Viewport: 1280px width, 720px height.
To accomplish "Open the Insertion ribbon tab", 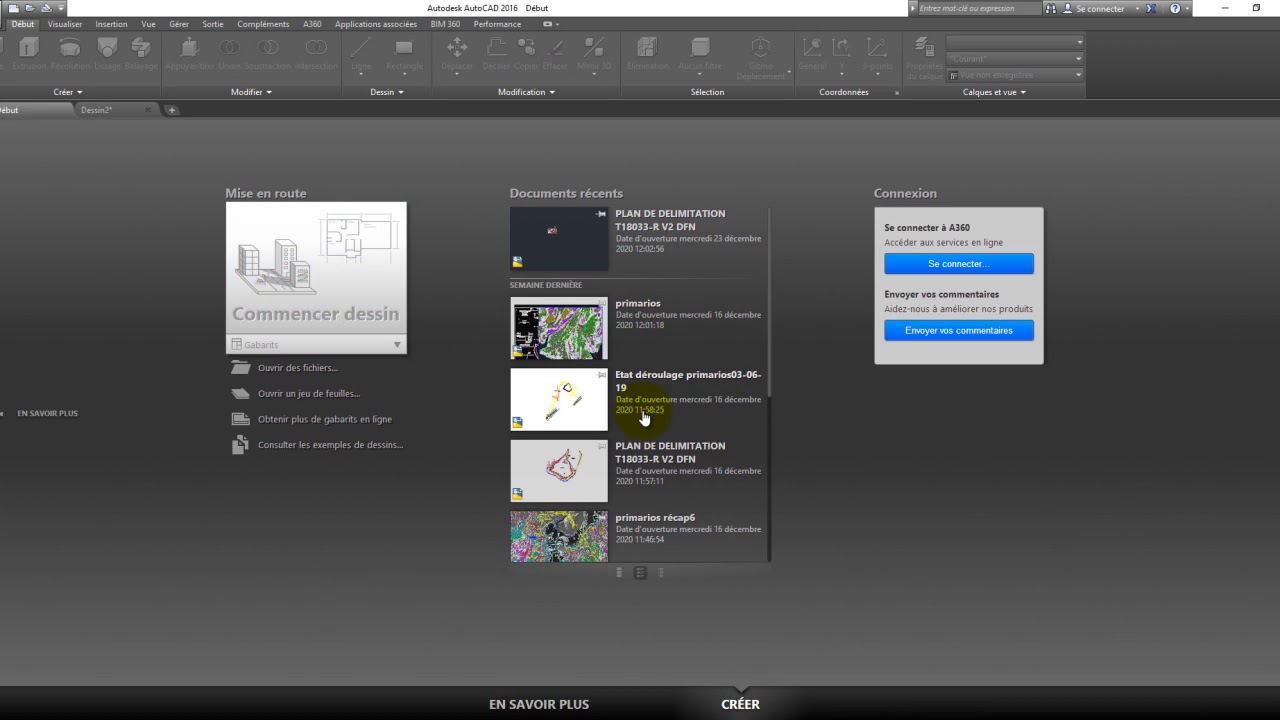I will point(111,24).
